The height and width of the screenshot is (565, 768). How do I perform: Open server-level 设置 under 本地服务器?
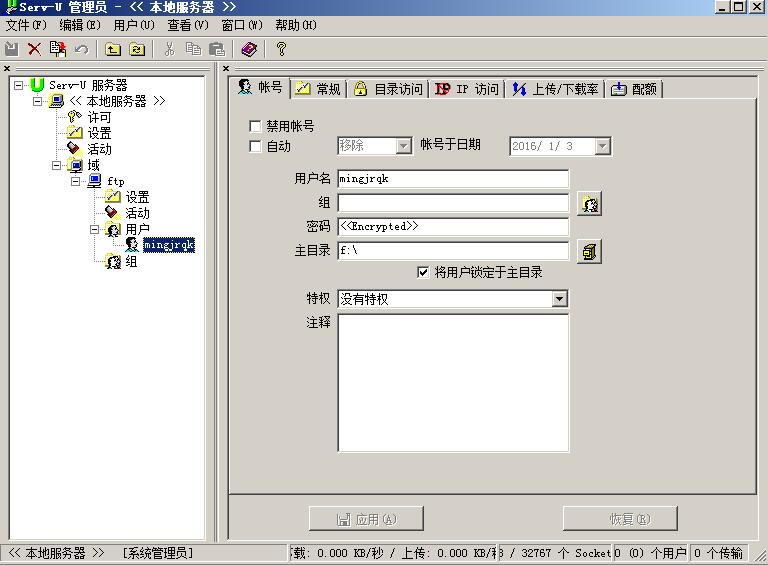coord(99,133)
